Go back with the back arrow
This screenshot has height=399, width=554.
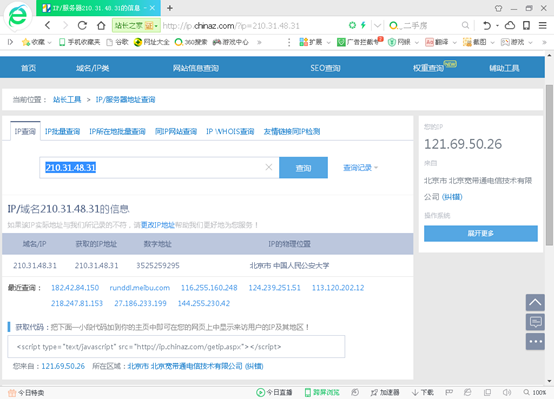[48, 25]
